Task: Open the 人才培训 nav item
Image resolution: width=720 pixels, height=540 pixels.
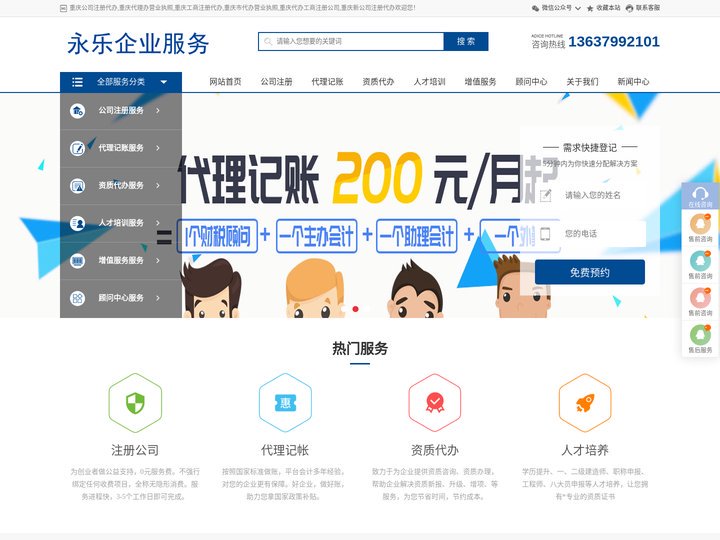Action: pos(429,82)
